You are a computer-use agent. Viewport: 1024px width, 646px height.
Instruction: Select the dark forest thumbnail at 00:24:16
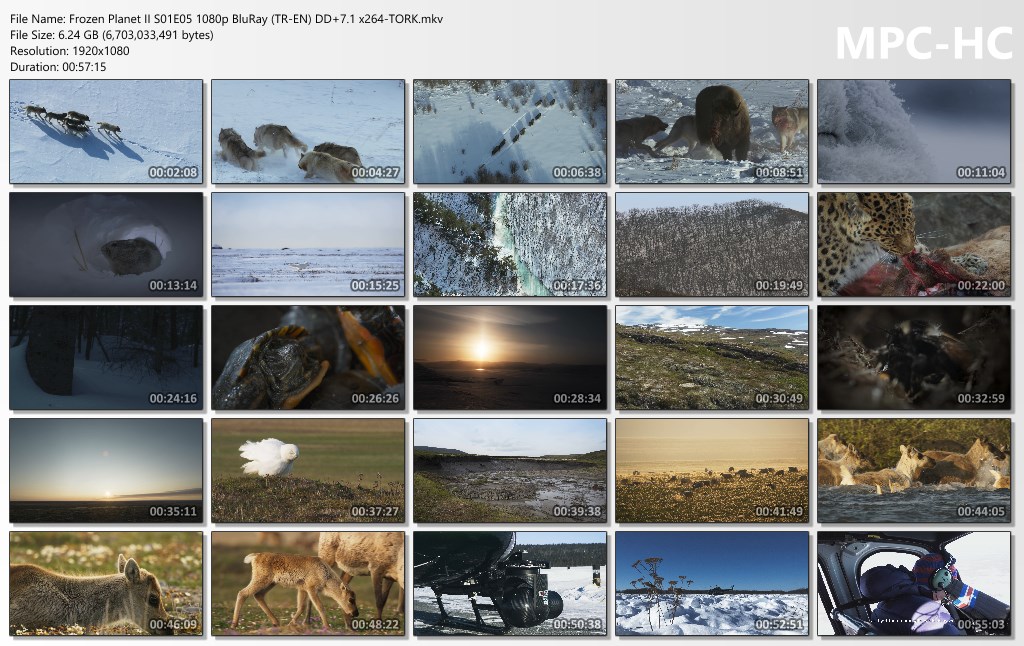pyautogui.click(x=106, y=357)
